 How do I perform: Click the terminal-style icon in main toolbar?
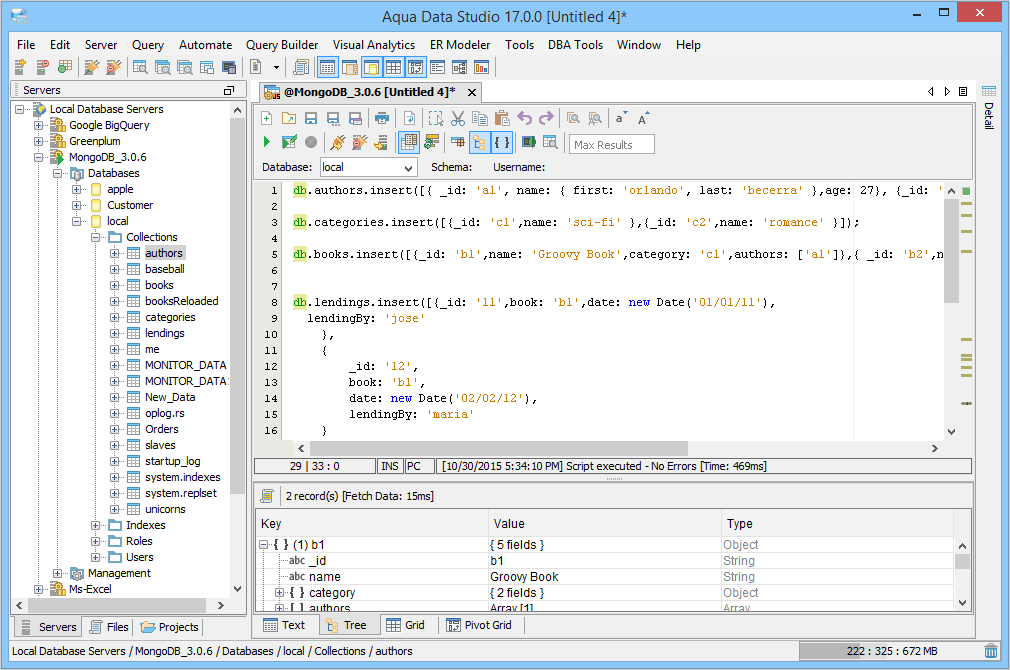pyautogui.click(x=229, y=67)
